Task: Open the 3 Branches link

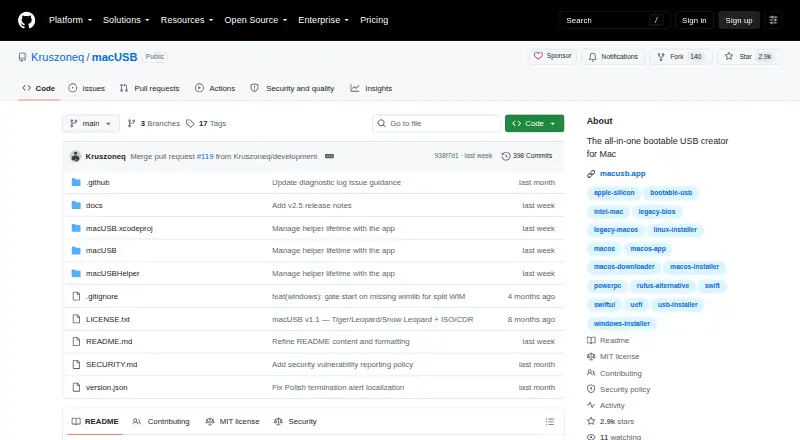Action: tap(154, 124)
